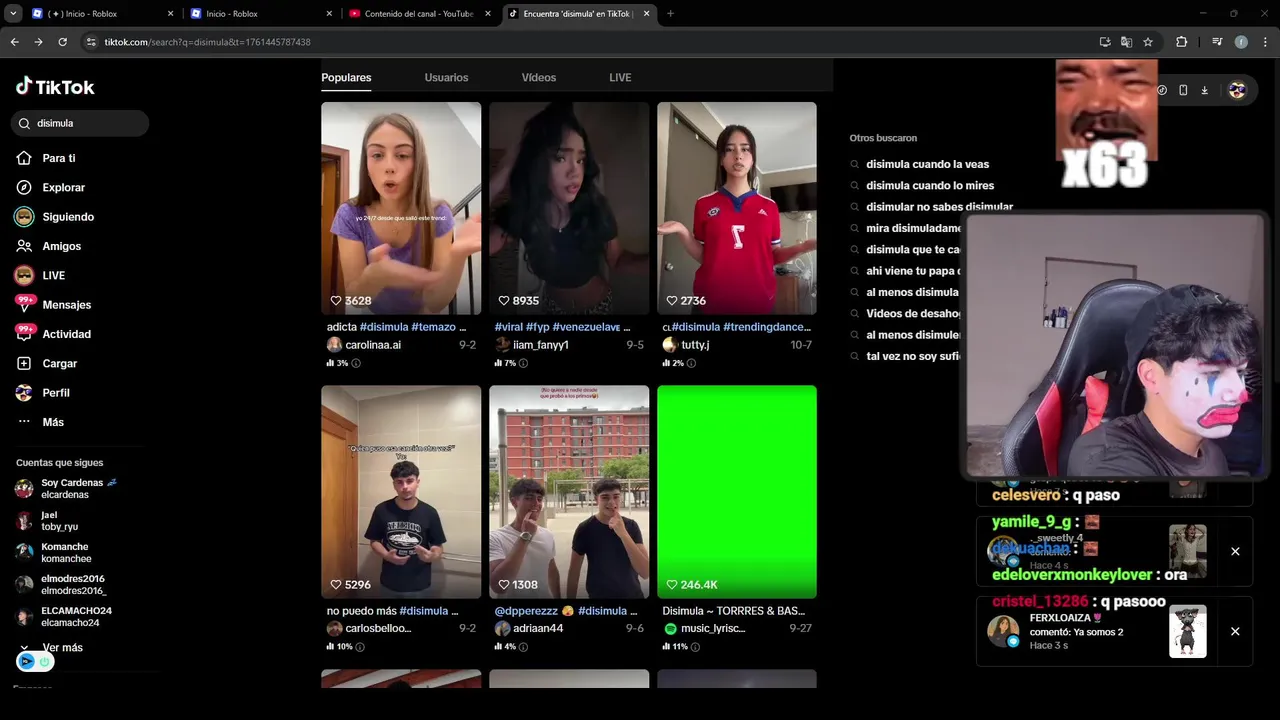Click info icon next to 11% stat
This screenshot has width=1280, height=720.
pyautogui.click(x=696, y=647)
